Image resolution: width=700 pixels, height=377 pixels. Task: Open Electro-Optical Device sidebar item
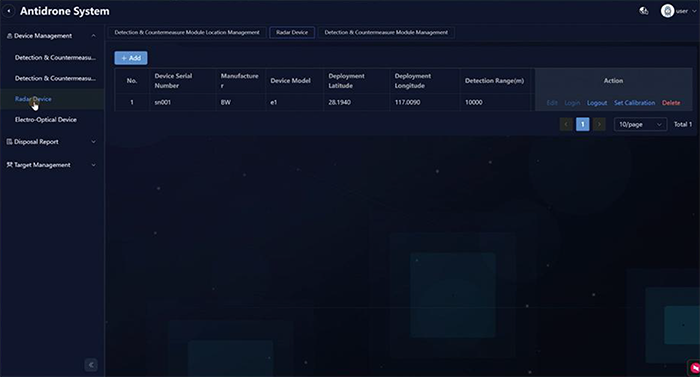(46, 120)
